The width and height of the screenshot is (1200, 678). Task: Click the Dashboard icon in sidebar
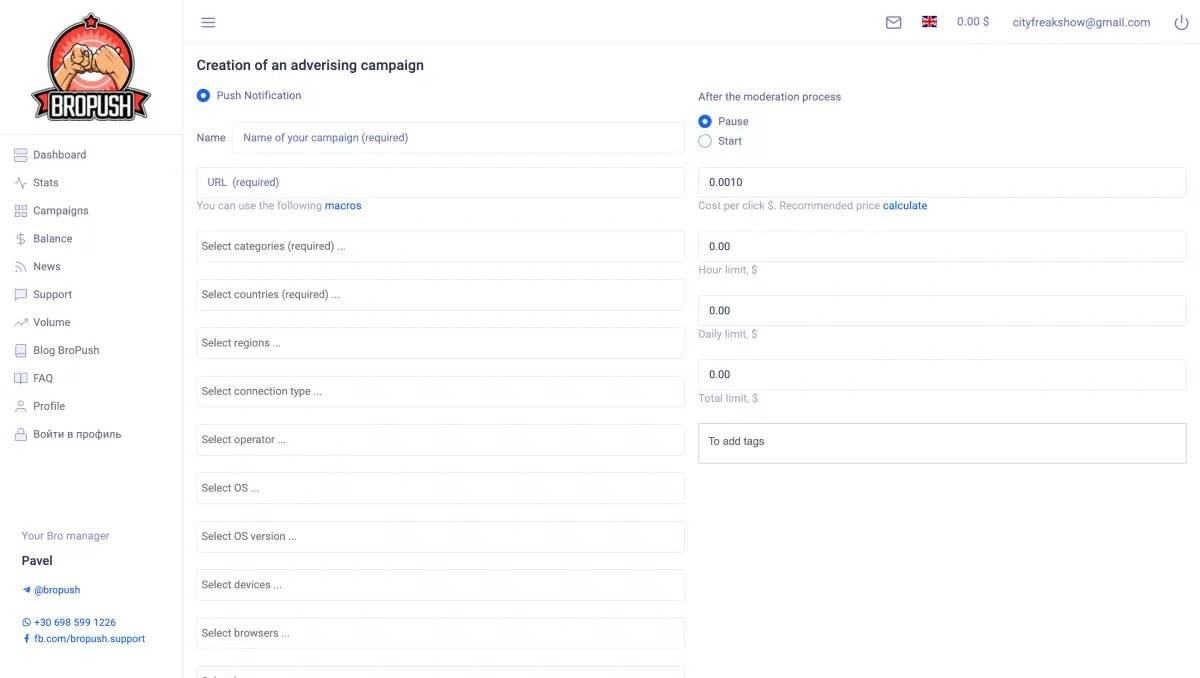point(20,155)
